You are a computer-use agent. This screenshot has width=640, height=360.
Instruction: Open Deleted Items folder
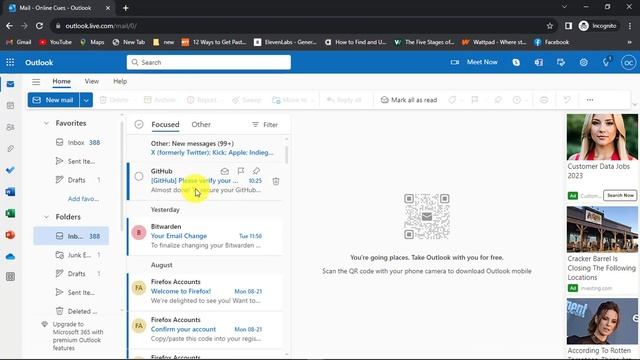(x=76, y=311)
